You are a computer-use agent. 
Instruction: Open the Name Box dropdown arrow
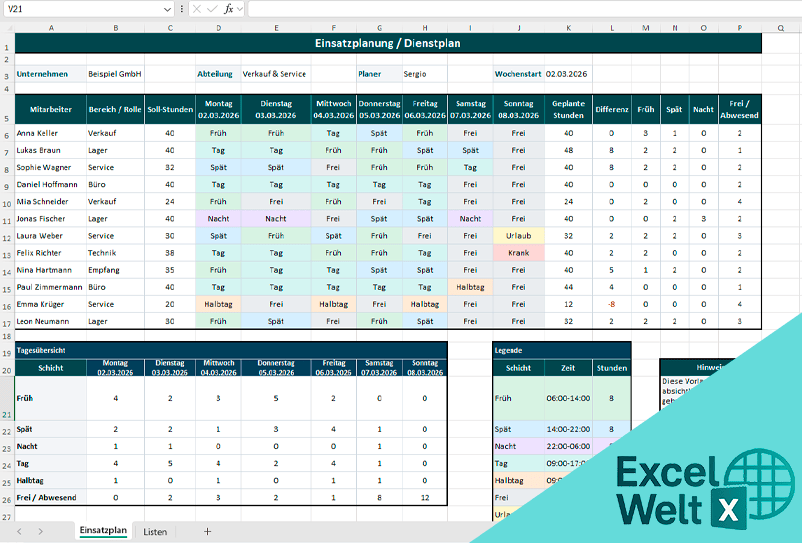167,9
